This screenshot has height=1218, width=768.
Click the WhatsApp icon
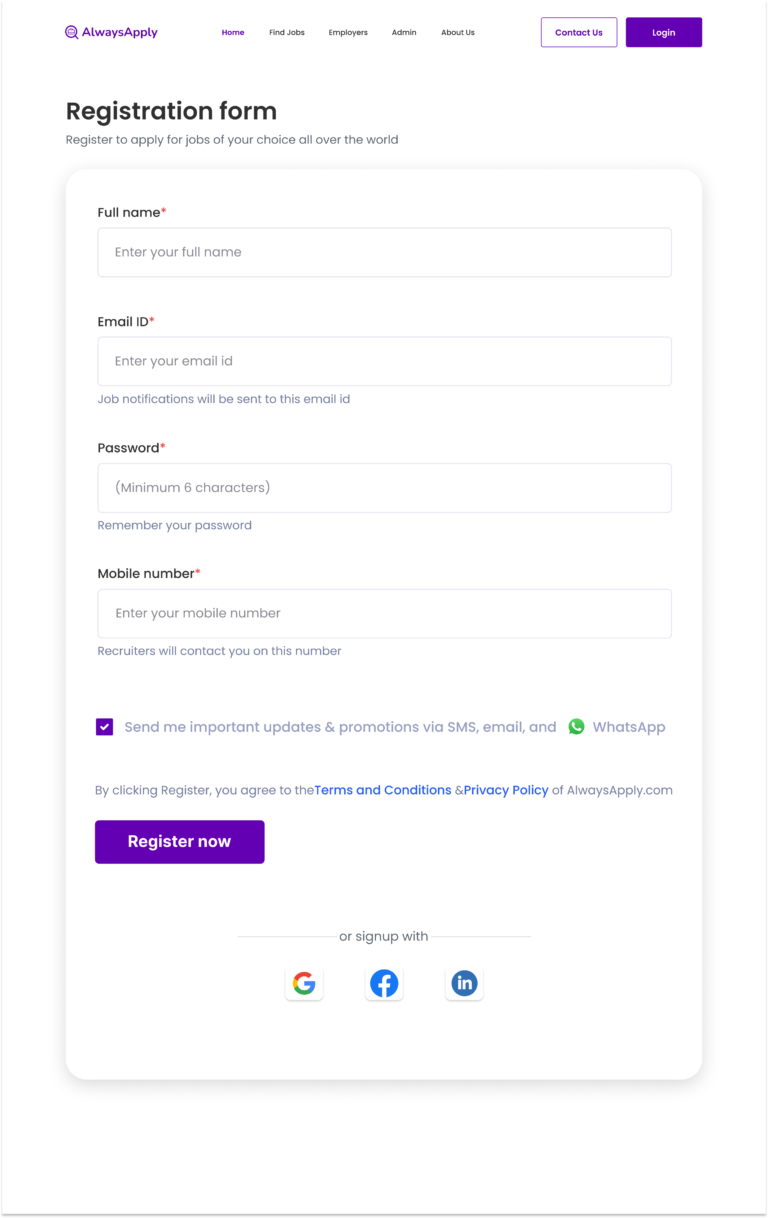(576, 727)
